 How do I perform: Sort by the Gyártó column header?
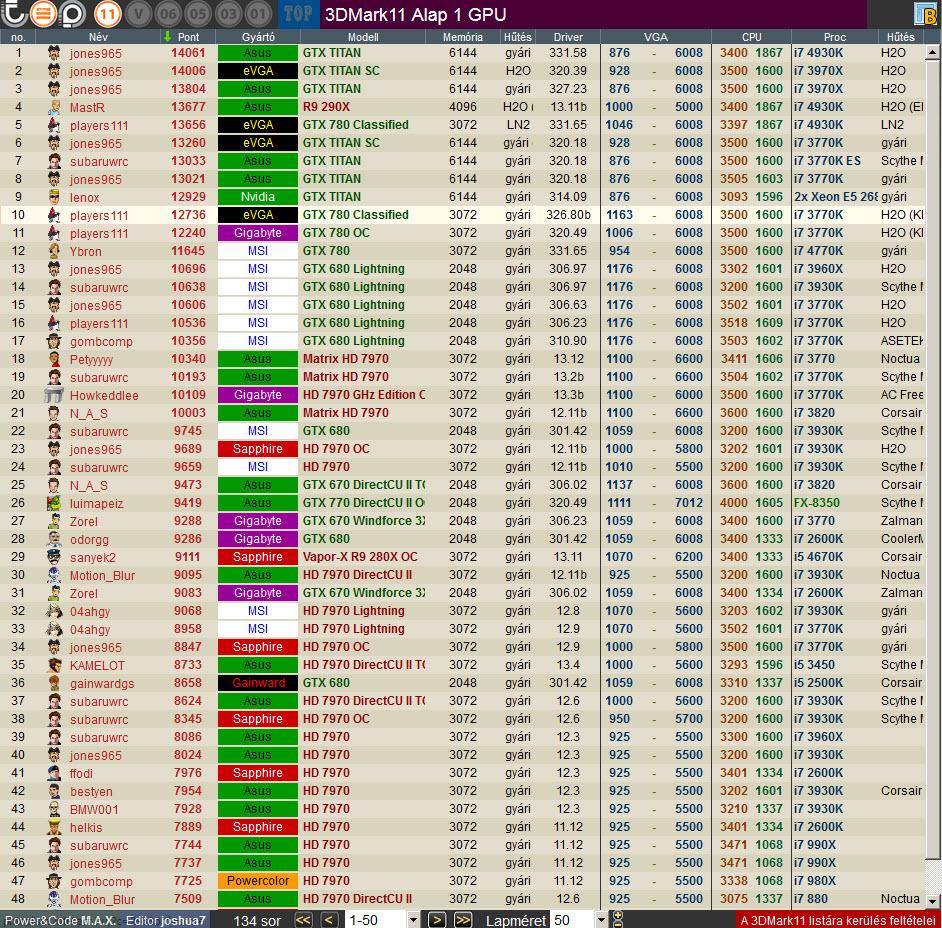258,37
